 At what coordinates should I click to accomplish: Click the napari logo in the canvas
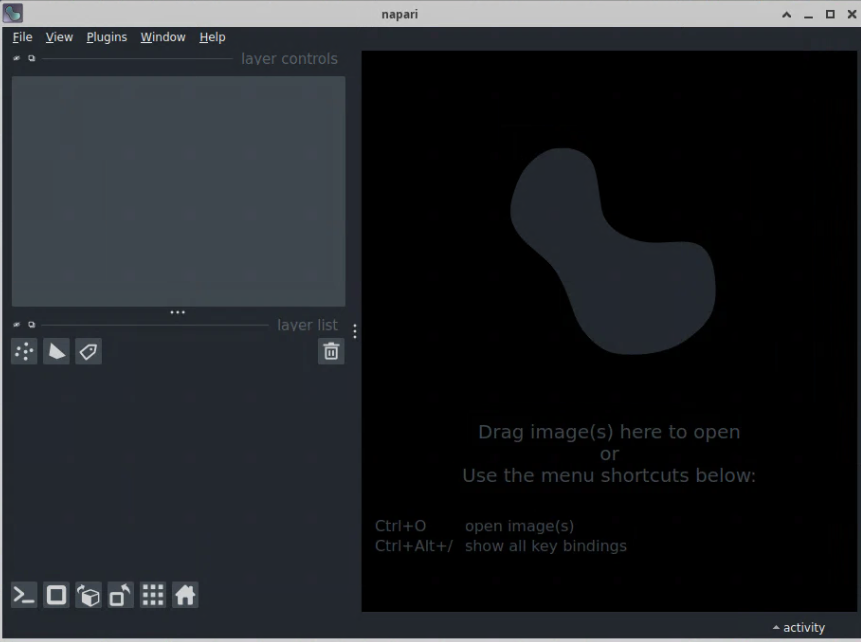pos(612,250)
